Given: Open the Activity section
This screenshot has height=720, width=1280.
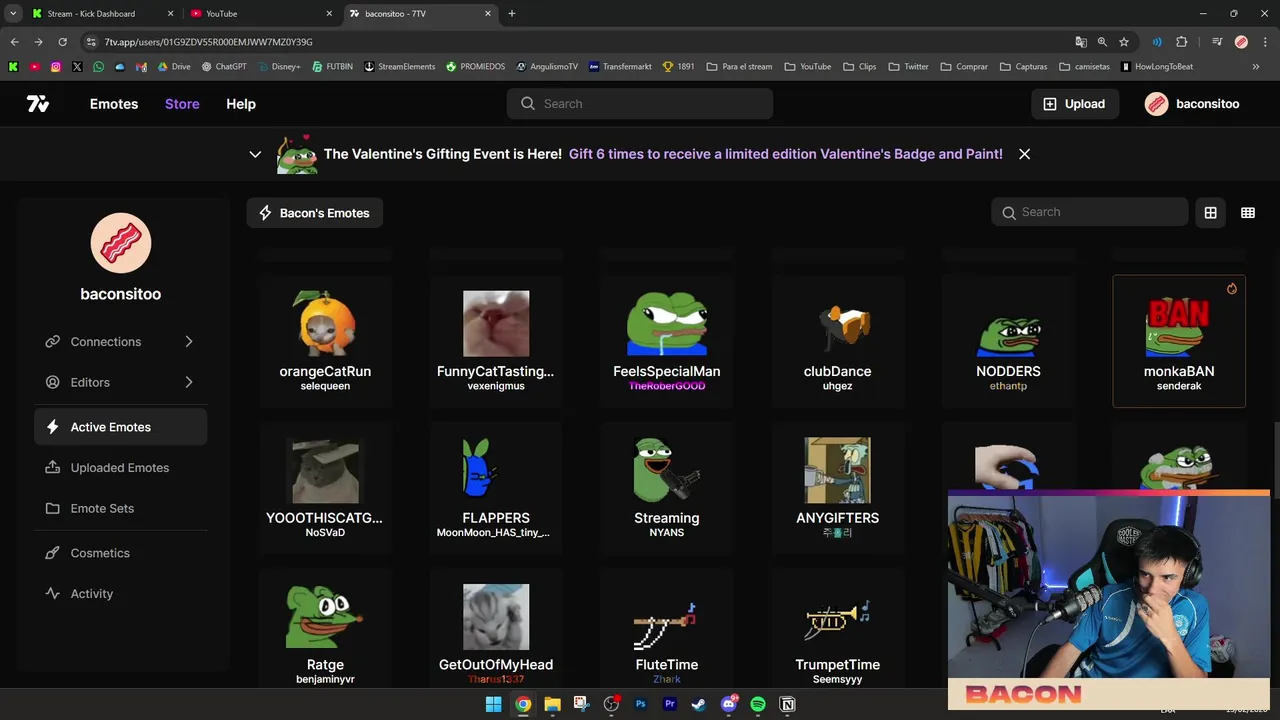Looking at the screenshot, I should (120, 594).
